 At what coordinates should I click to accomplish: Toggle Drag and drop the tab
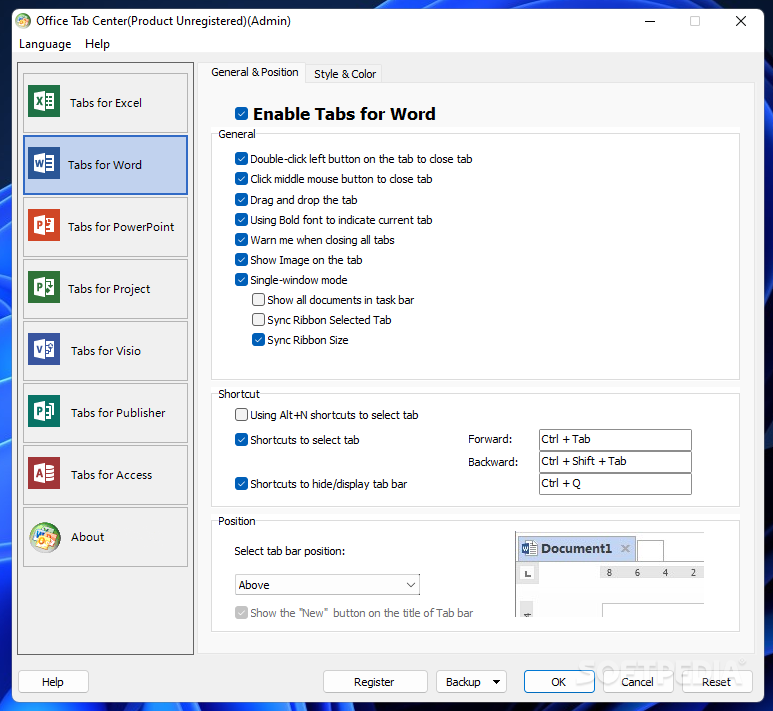coord(242,200)
